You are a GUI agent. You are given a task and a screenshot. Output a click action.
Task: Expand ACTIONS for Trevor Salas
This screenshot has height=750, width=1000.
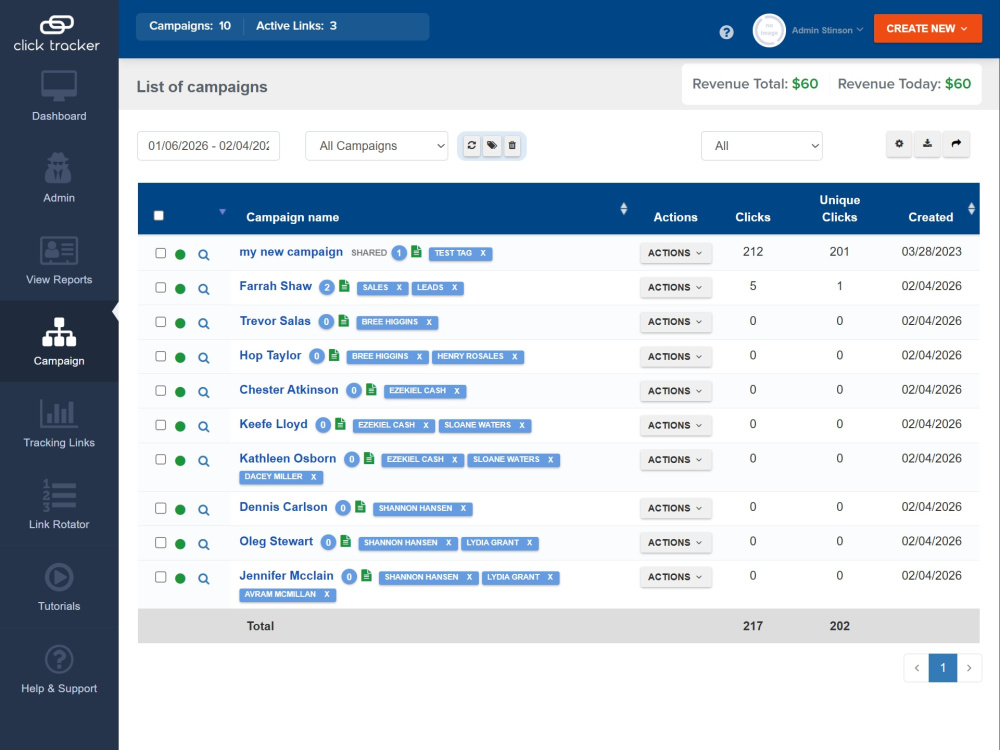(x=675, y=322)
